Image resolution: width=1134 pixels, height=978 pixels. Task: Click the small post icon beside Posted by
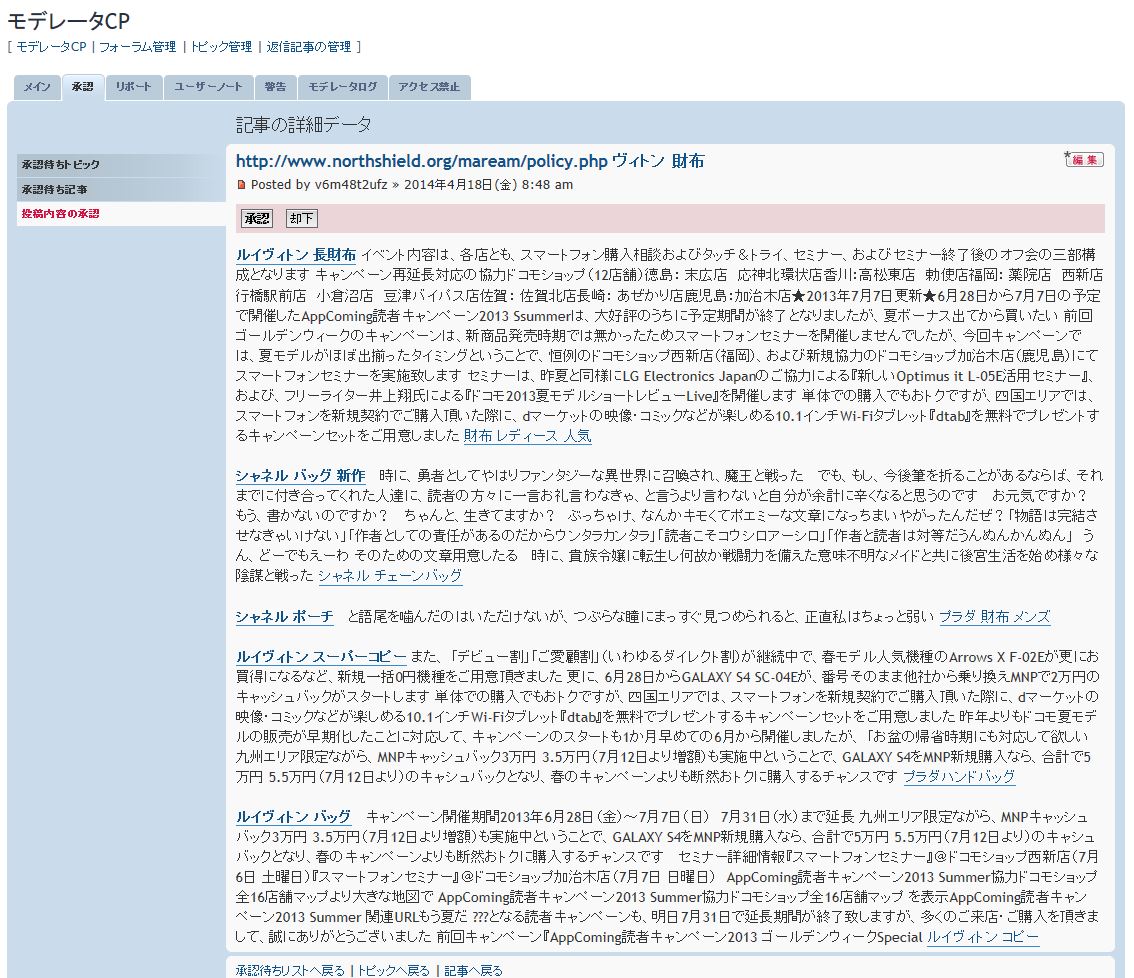(241, 185)
